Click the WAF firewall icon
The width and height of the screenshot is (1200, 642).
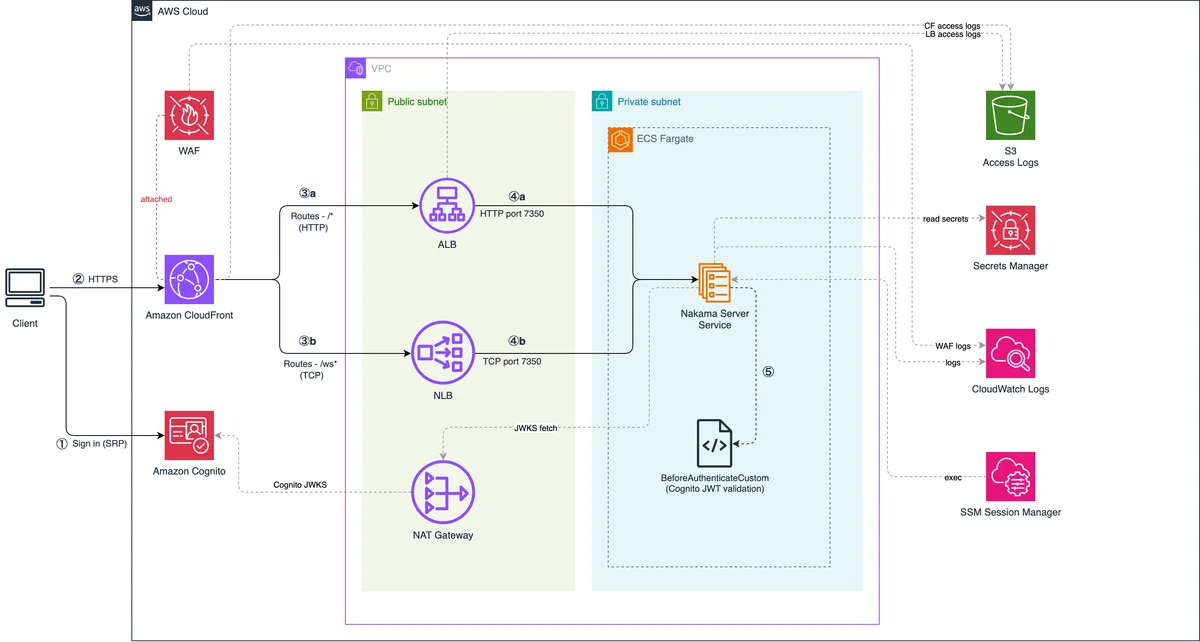[189, 116]
